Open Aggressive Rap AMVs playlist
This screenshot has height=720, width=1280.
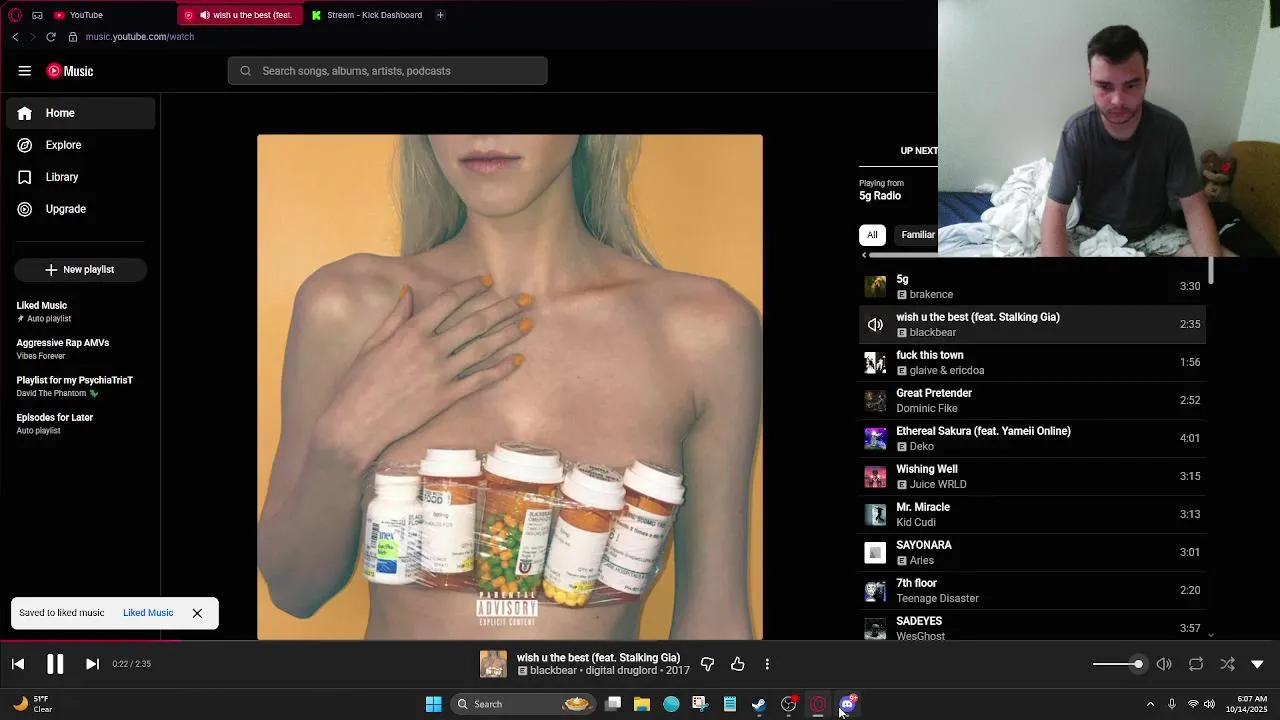[80, 349]
